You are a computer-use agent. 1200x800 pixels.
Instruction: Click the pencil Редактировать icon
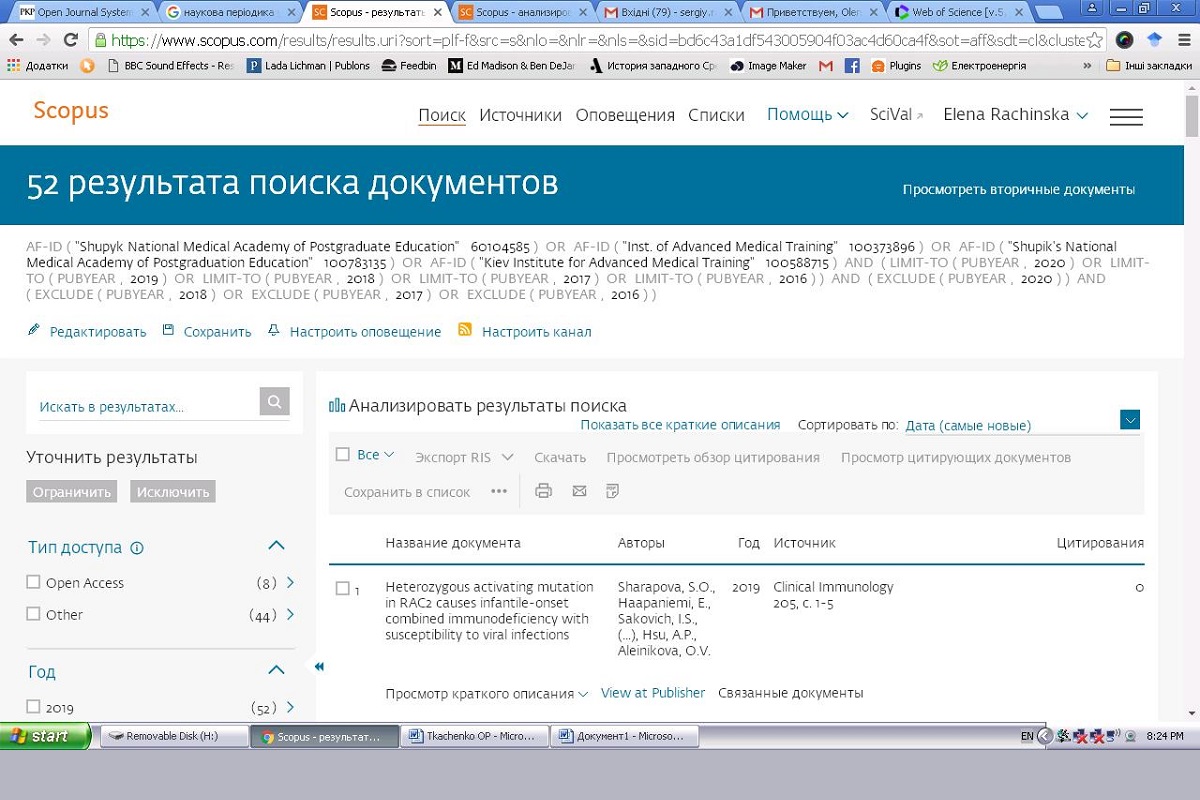(34, 330)
